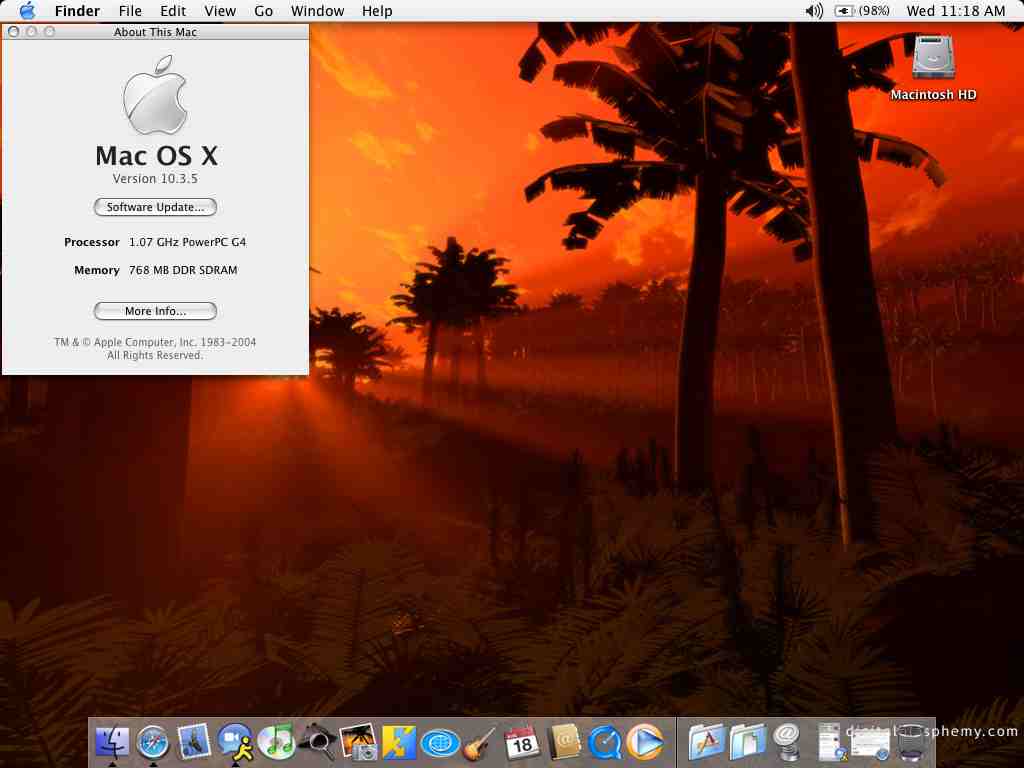1024x768 pixels.
Task: Click the More Info... button
Action: [x=155, y=311]
